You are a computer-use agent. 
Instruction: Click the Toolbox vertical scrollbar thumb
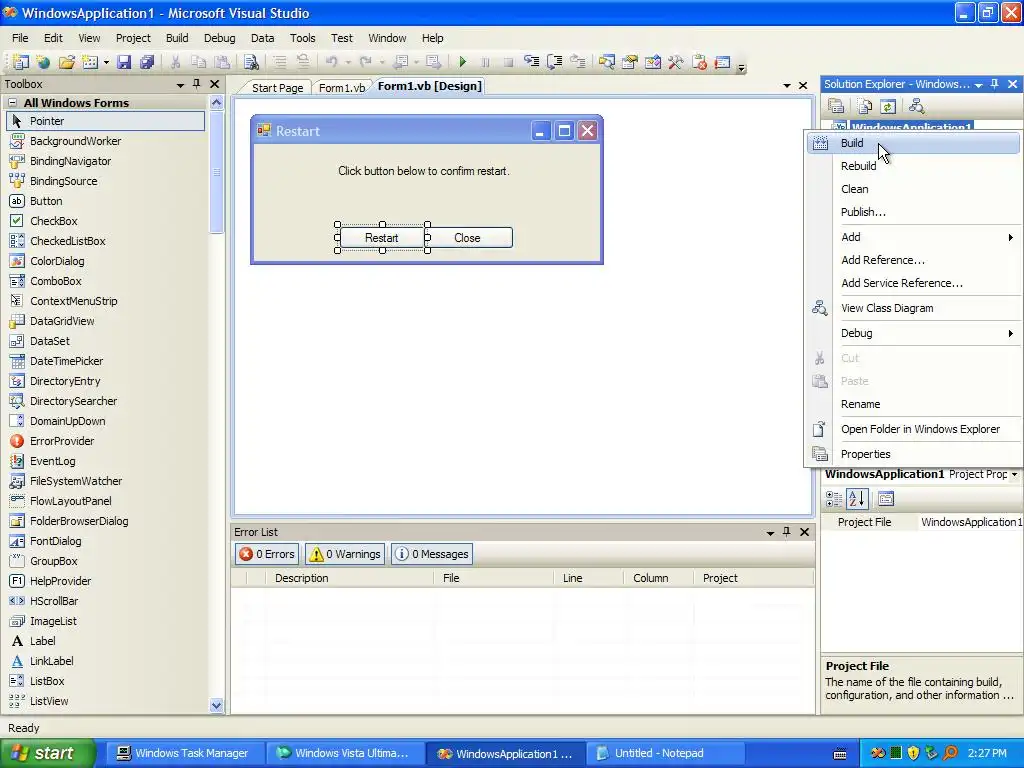tap(216, 172)
